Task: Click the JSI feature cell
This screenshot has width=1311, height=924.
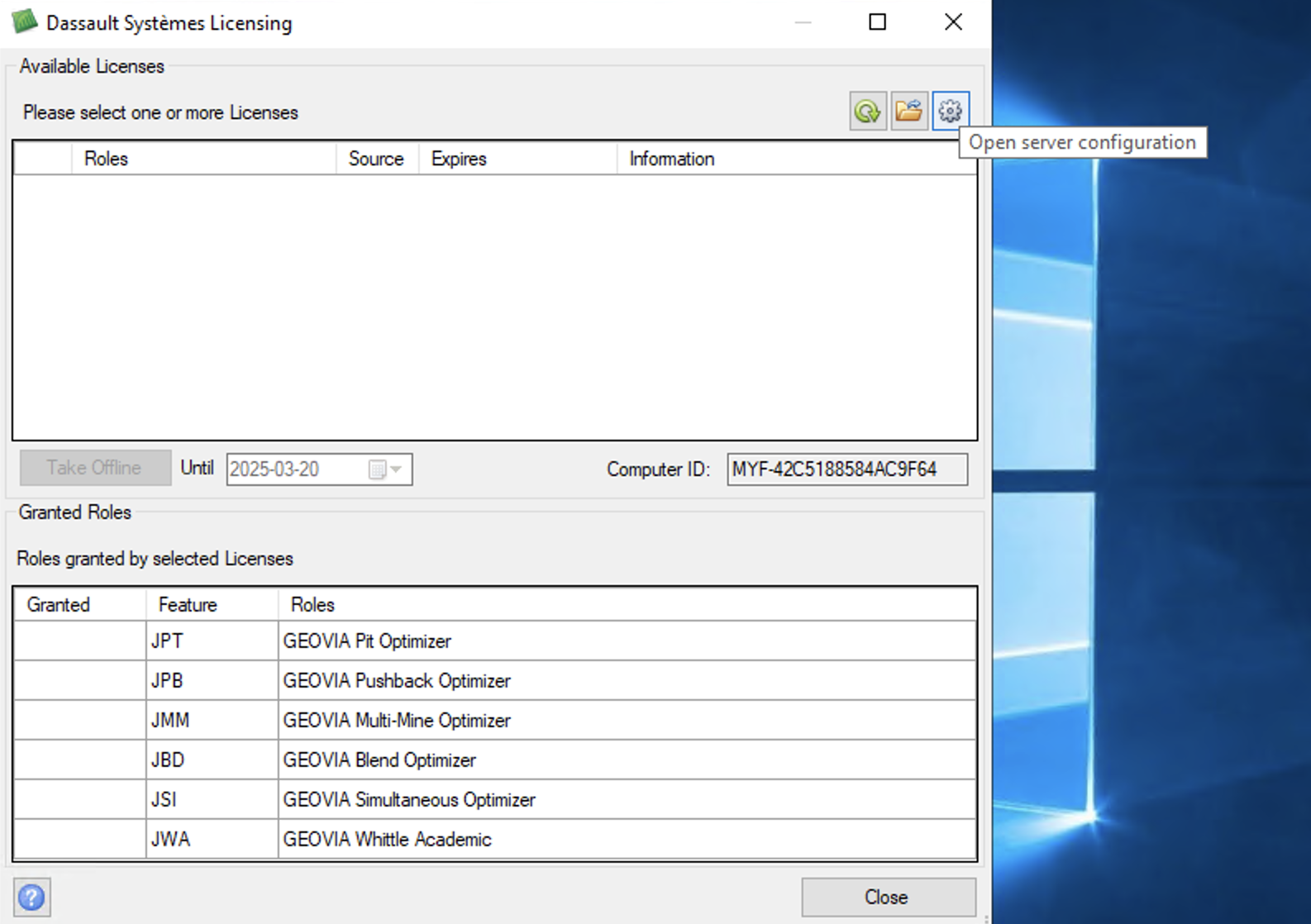Action: click(x=212, y=799)
